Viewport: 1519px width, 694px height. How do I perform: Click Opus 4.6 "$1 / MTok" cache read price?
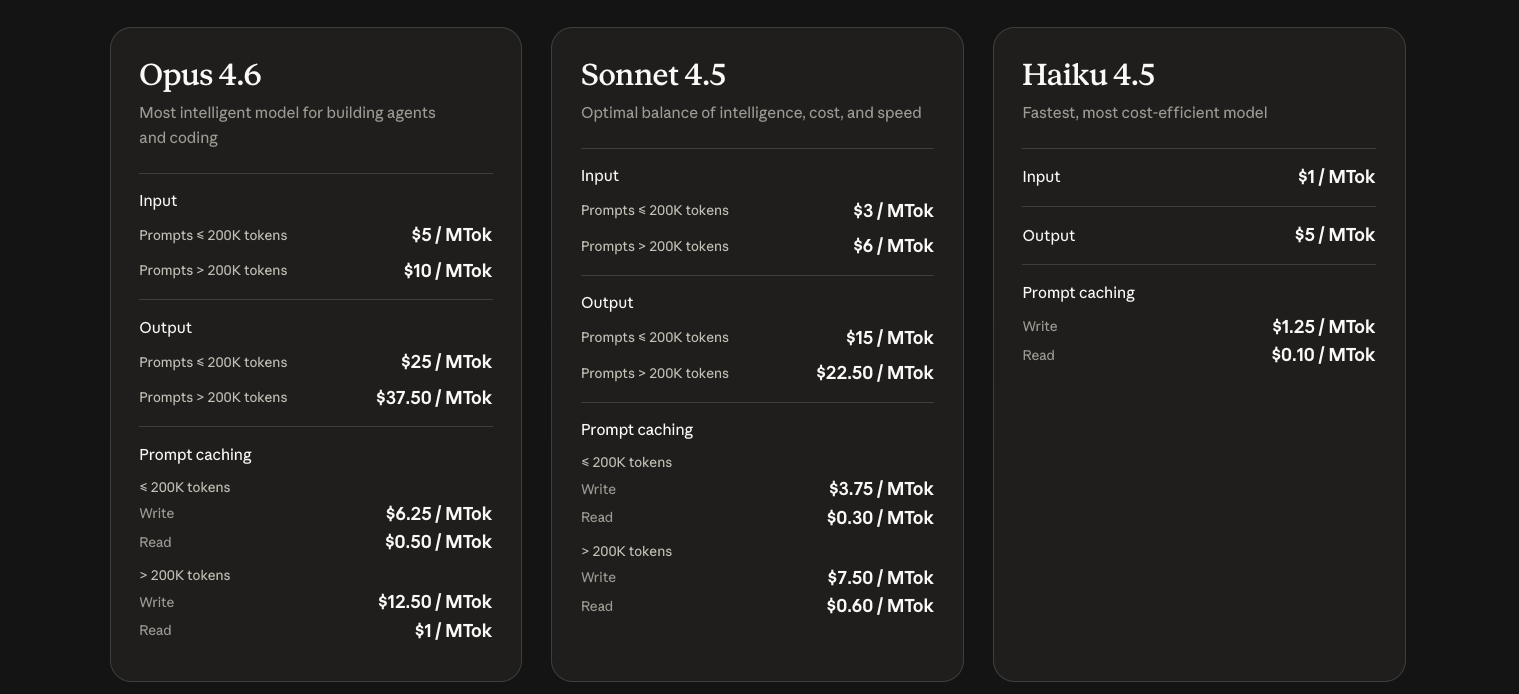point(453,631)
